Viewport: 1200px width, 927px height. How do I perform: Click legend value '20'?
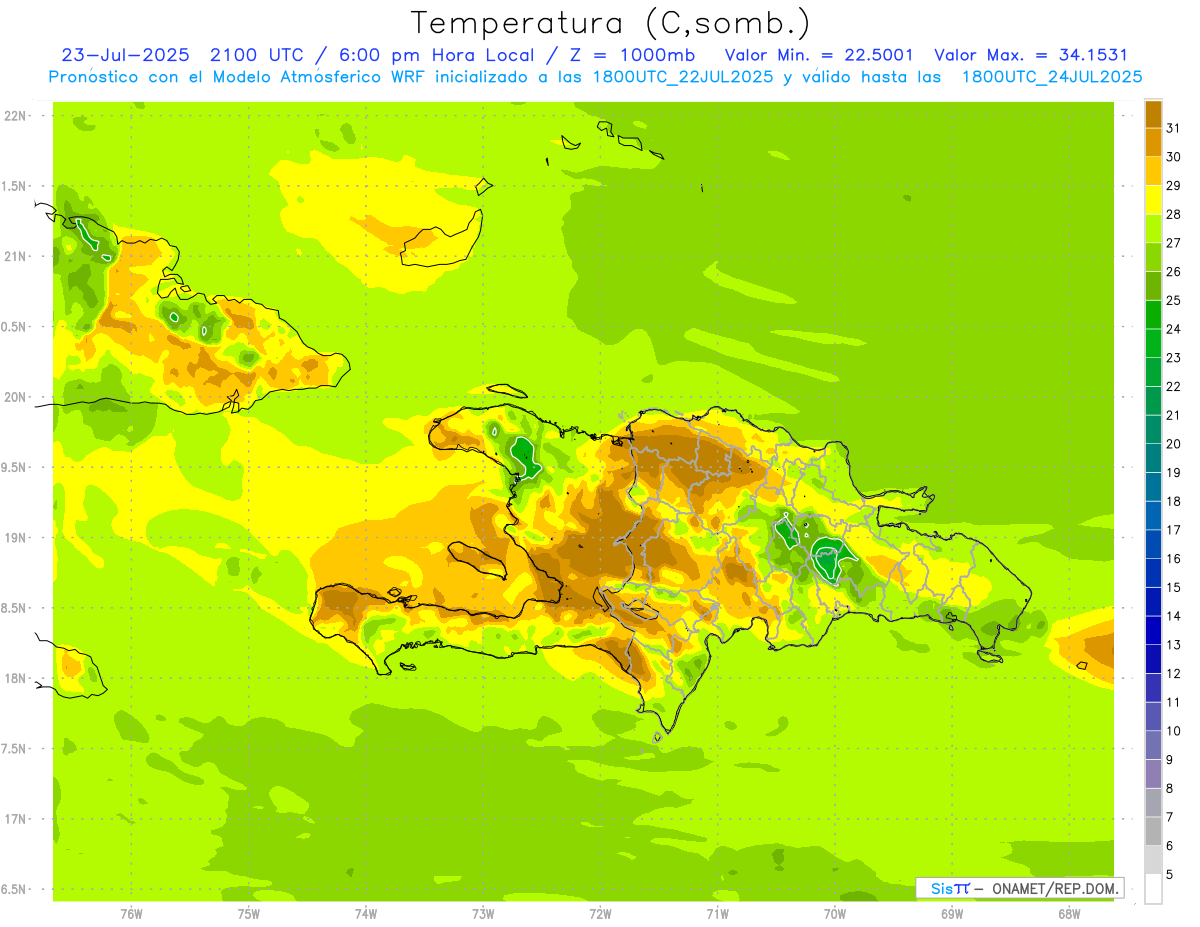[1173, 444]
